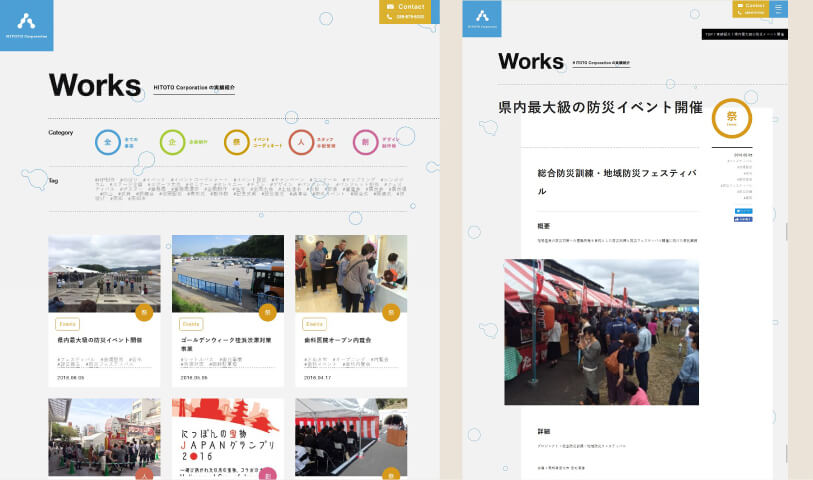Select the green 企 category circle

tap(172, 142)
